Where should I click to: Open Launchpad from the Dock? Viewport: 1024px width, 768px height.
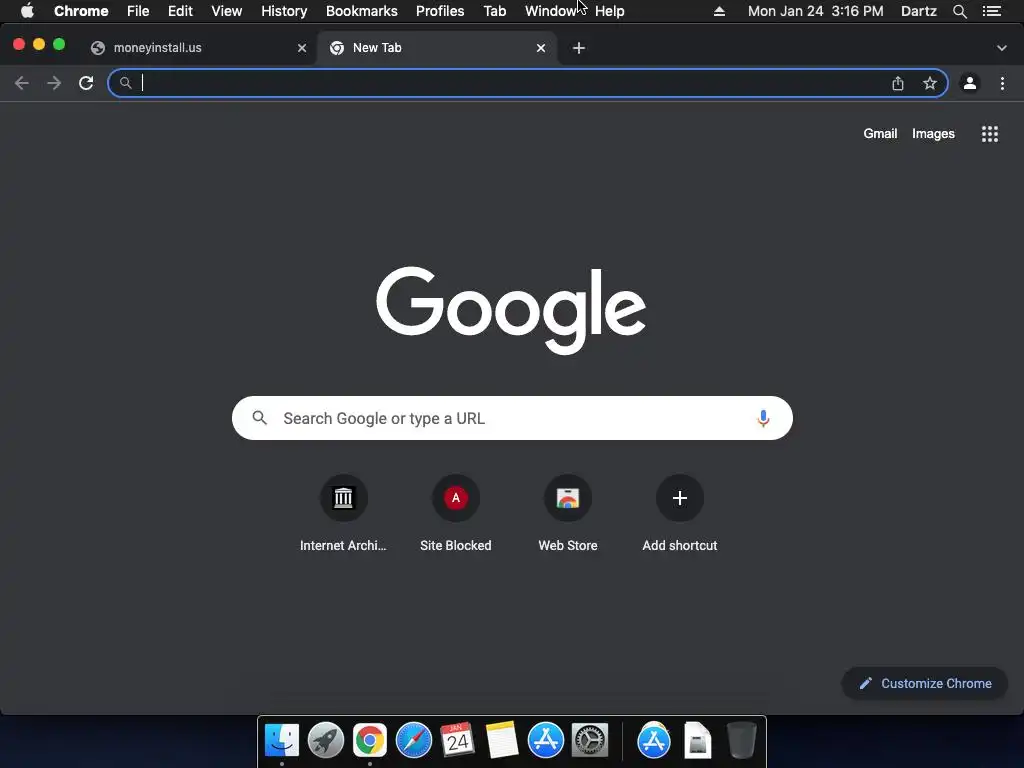pos(326,741)
